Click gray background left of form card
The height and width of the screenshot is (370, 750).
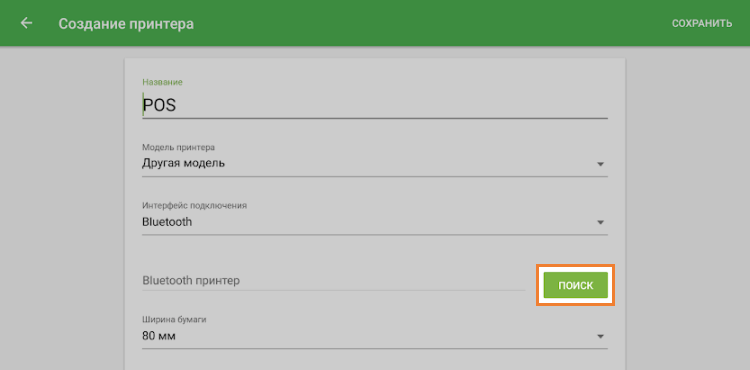tap(62, 206)
